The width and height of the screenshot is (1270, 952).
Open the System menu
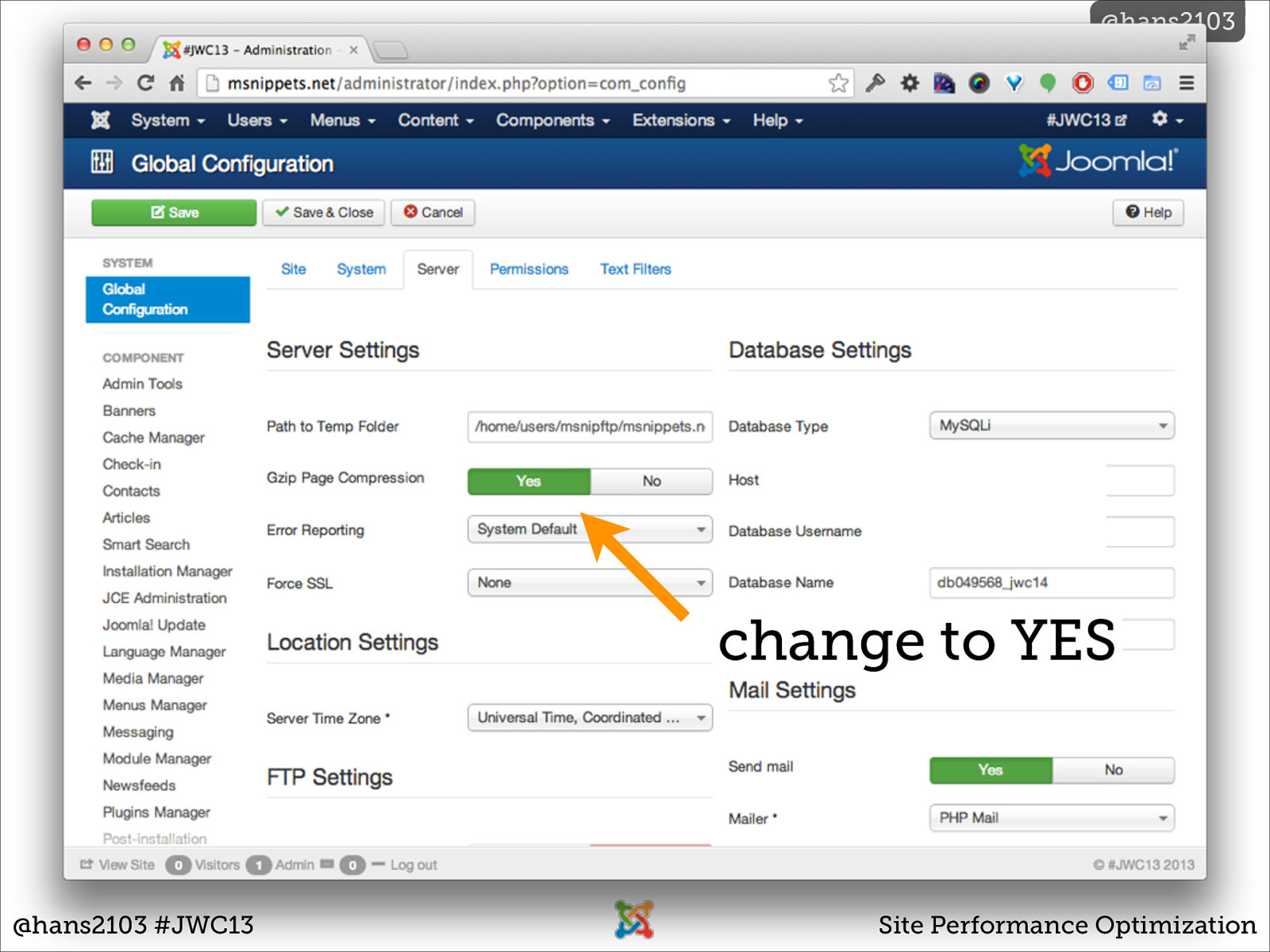point(168,120)
